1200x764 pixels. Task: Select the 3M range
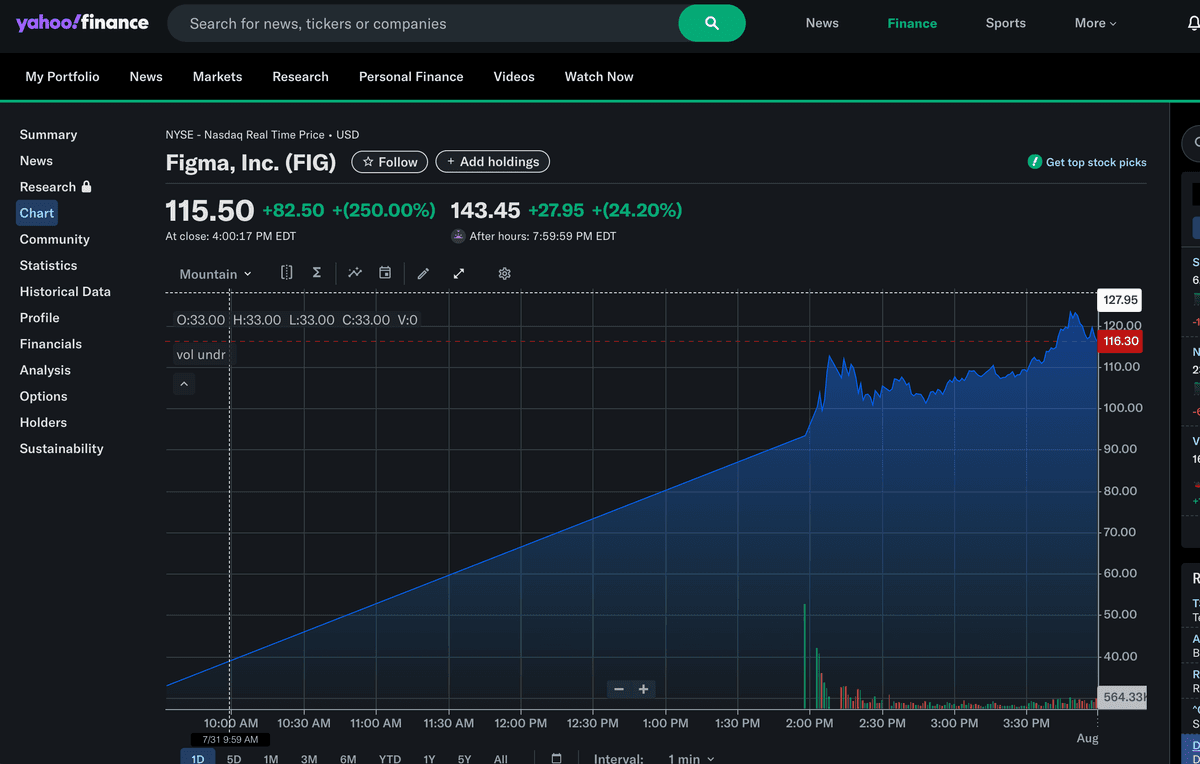(309, 759)
